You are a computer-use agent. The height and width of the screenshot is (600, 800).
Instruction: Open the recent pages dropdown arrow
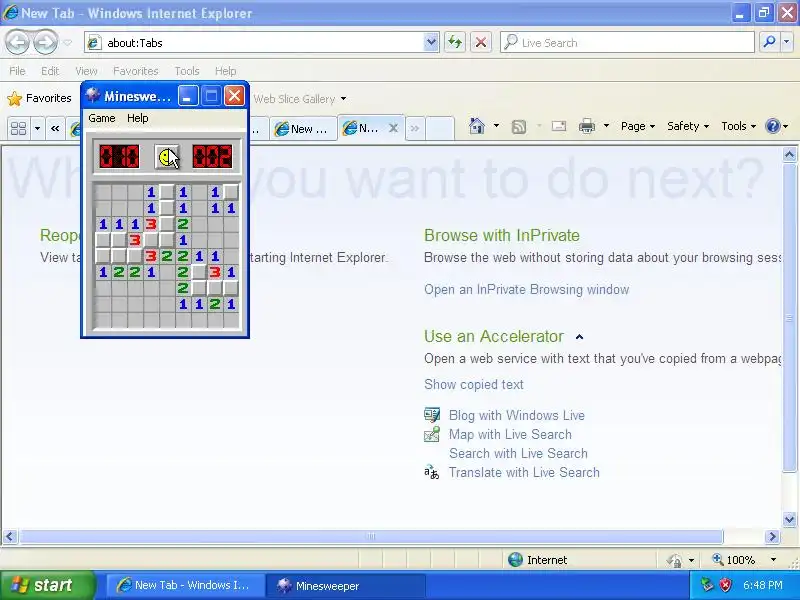(68, 43)
